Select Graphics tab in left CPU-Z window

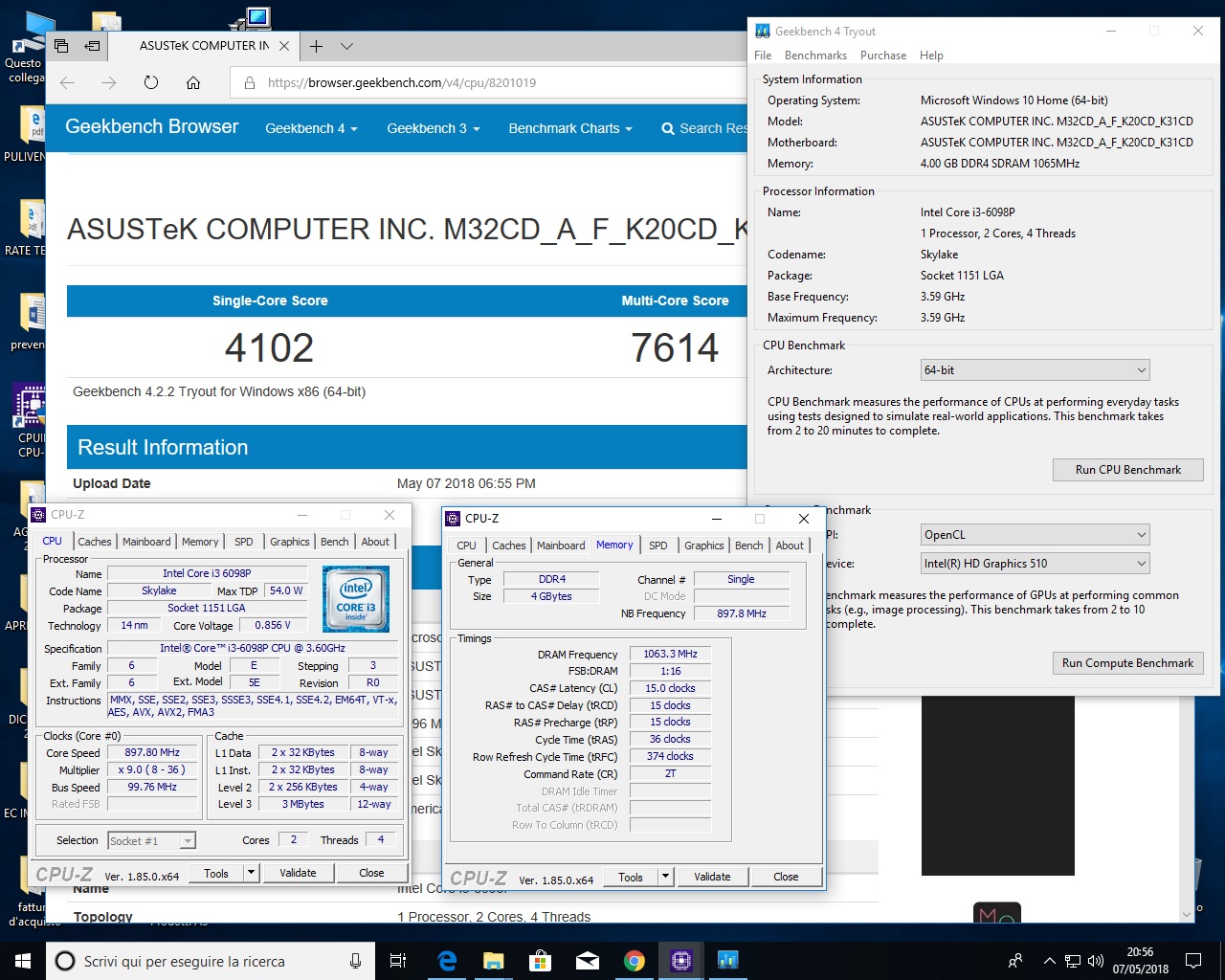click(290, 542)
